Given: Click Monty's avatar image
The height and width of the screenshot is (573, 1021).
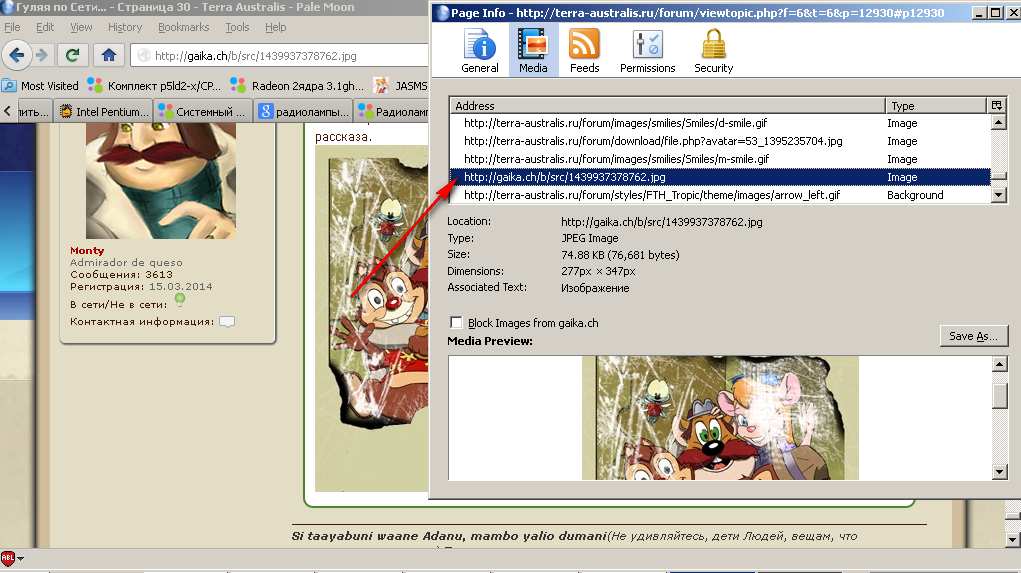Looking at the screenshot, I should [161, 181].
